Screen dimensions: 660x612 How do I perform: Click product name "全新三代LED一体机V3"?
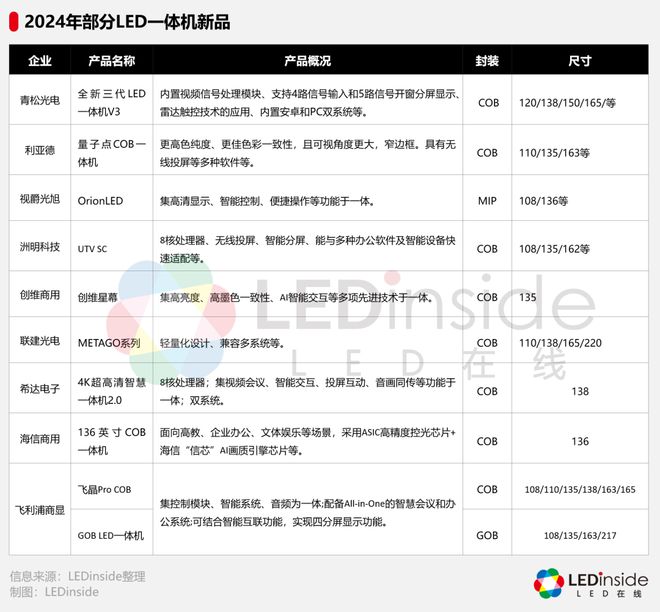[112, 102]
